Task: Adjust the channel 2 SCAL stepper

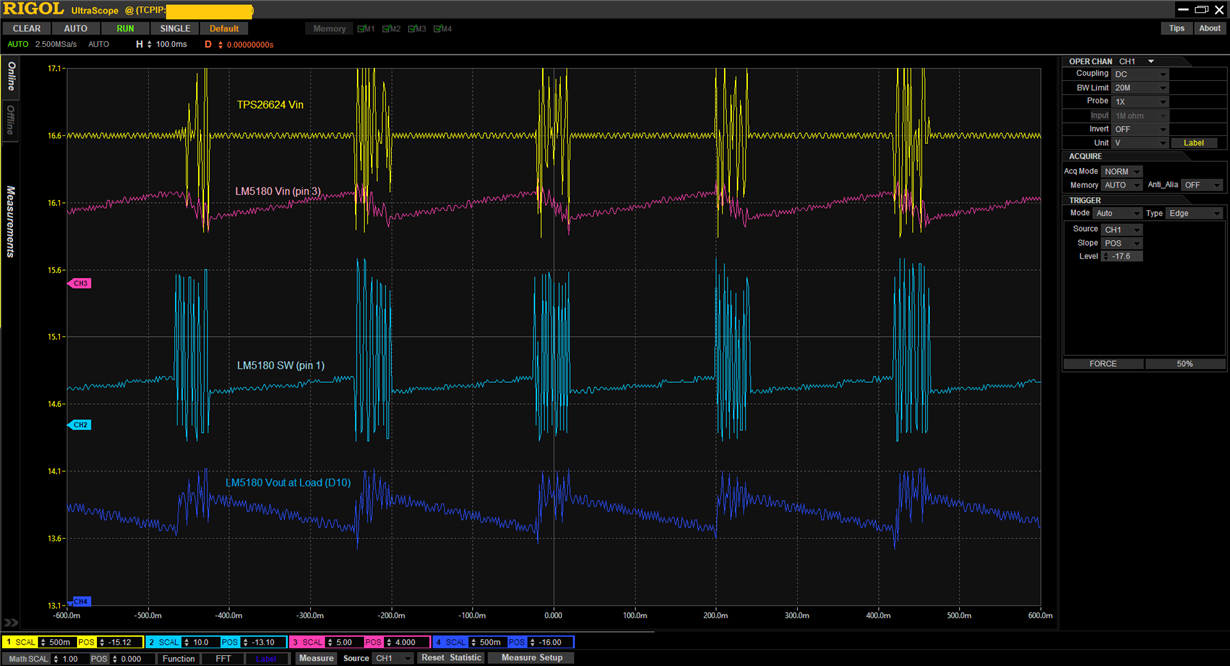Action: coord(185,642)
